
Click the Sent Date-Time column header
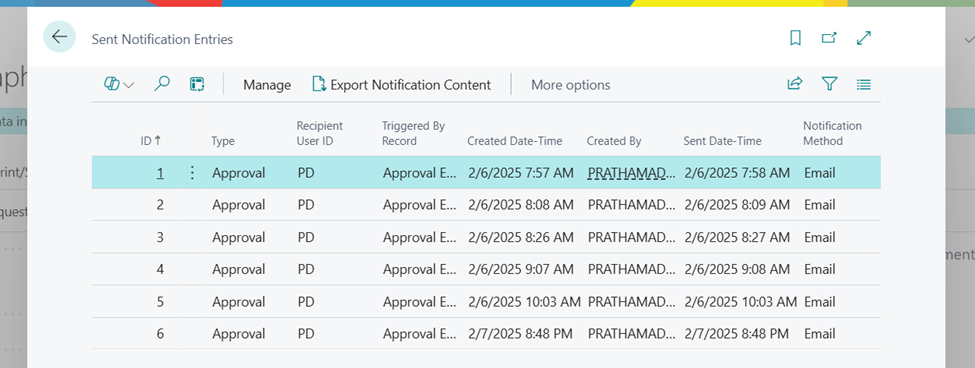722,141
